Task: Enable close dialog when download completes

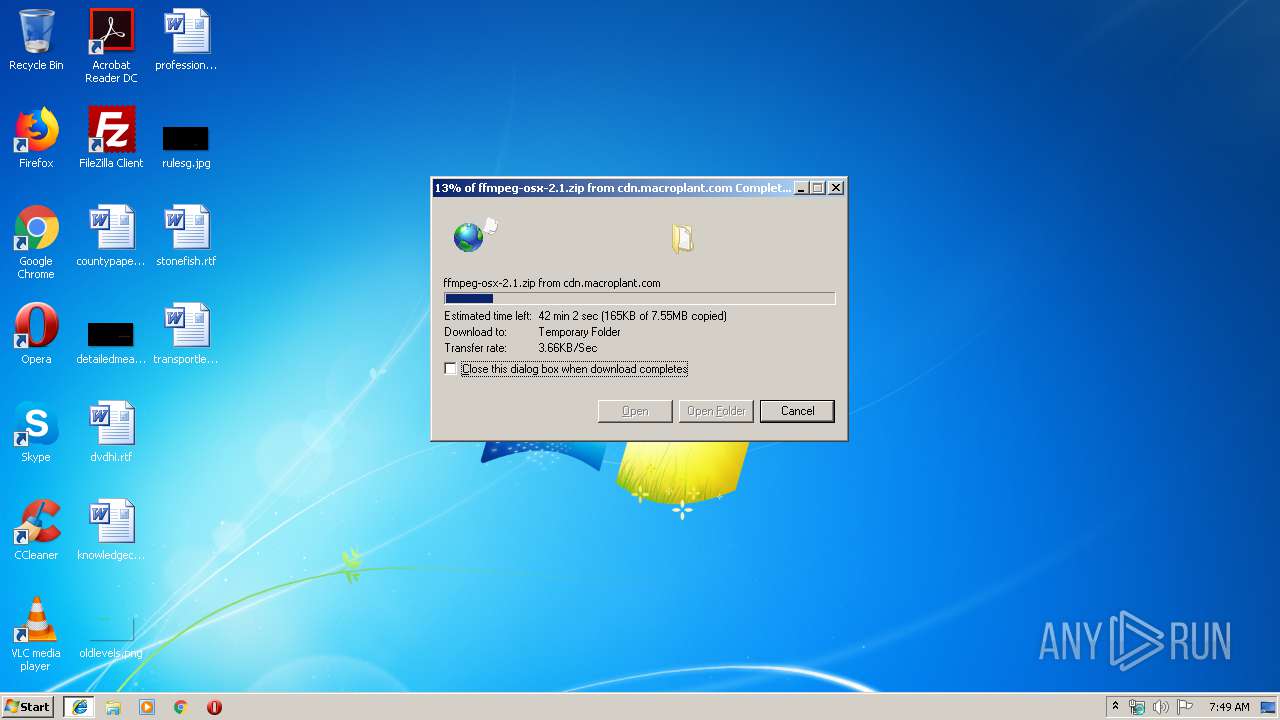Action: [x=451, y=369]
